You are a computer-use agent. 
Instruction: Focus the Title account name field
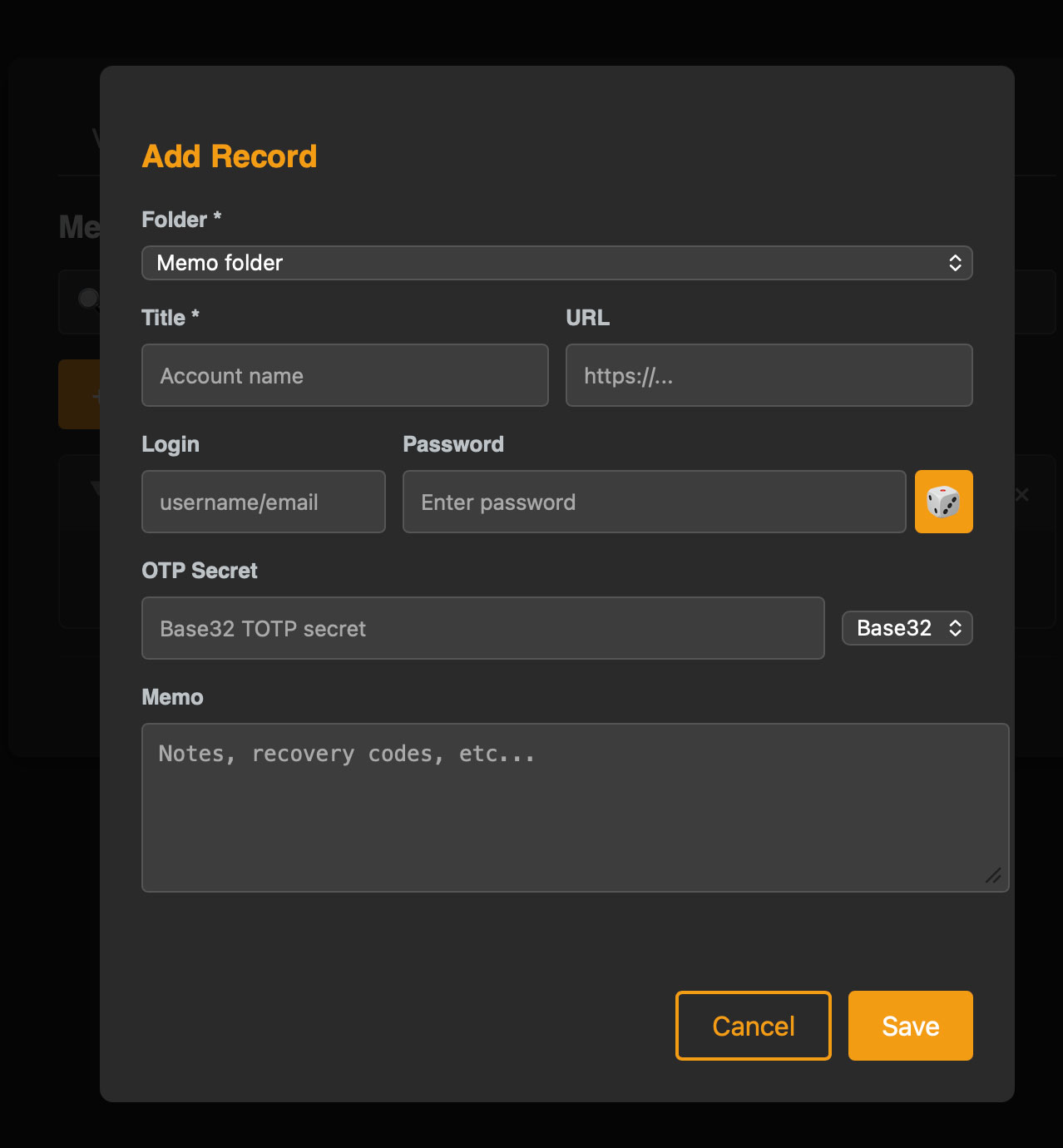pos(344,375)
